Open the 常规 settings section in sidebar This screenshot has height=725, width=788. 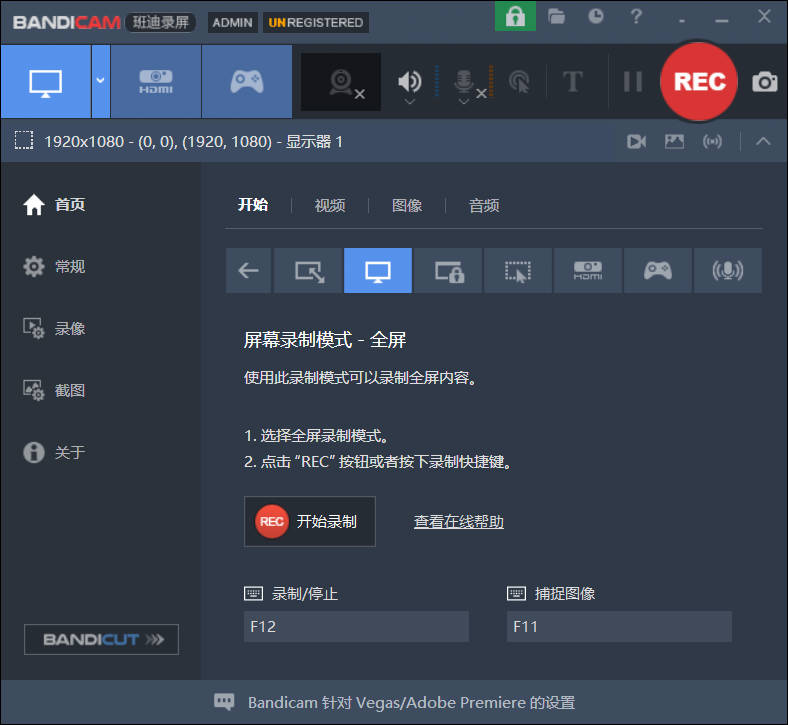coord(69,266)
